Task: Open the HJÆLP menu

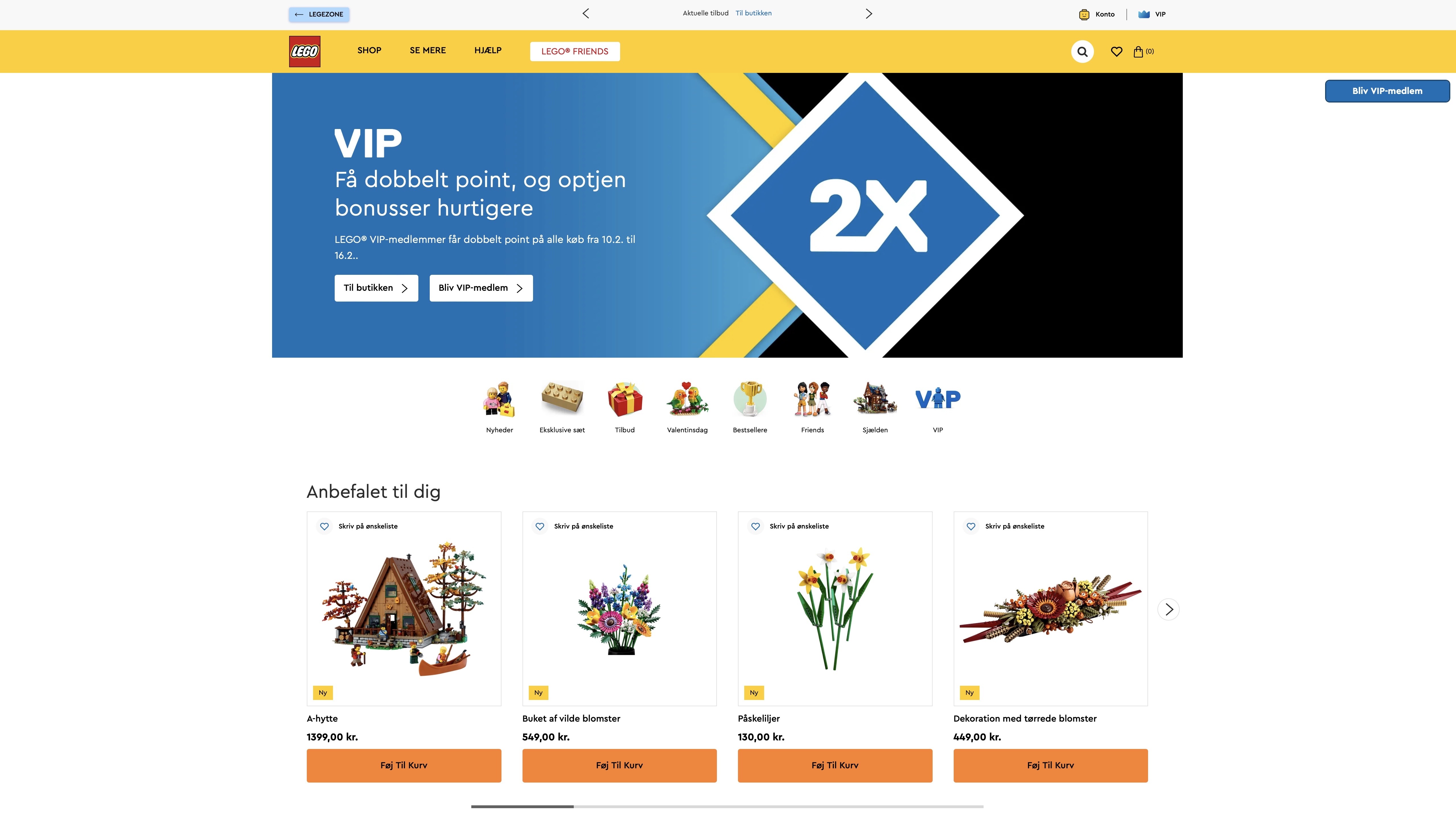Action: click(488, 50)
